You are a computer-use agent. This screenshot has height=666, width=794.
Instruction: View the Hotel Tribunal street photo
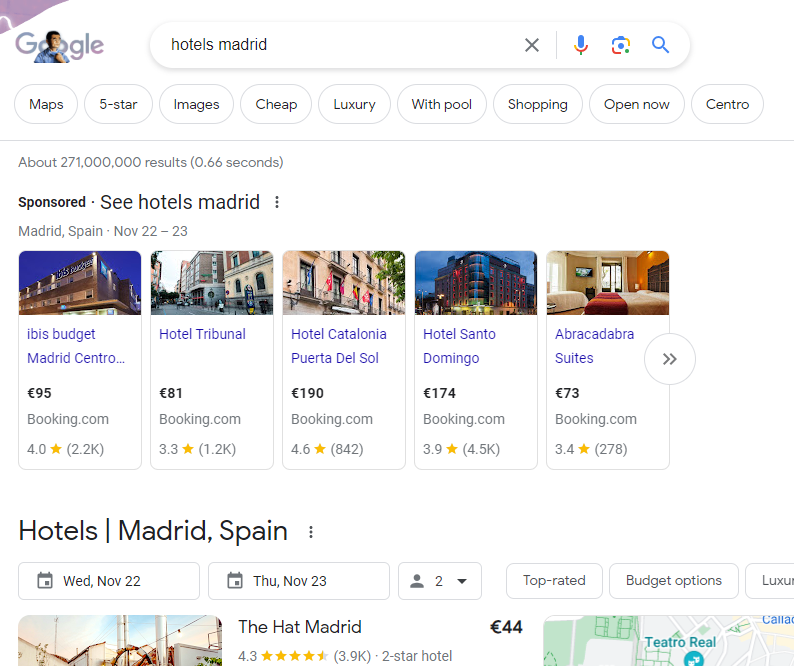[212, 283]
